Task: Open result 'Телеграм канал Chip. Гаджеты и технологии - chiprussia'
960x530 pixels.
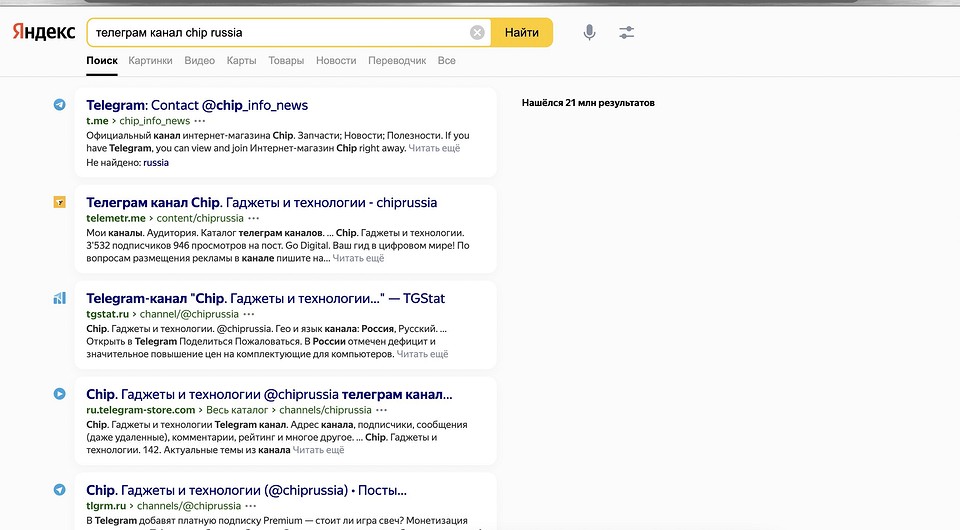Action: tap(261, 203)
